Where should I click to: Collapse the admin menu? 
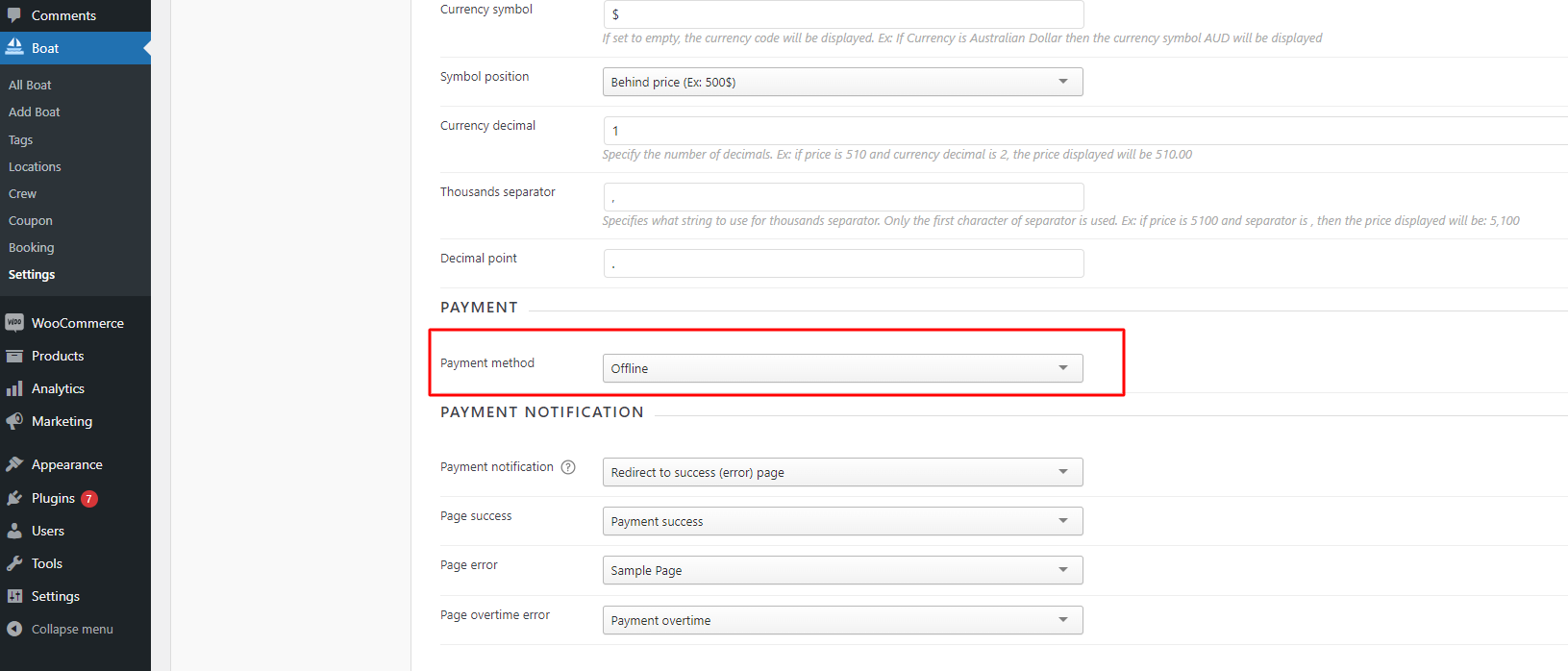click(60, 629)
